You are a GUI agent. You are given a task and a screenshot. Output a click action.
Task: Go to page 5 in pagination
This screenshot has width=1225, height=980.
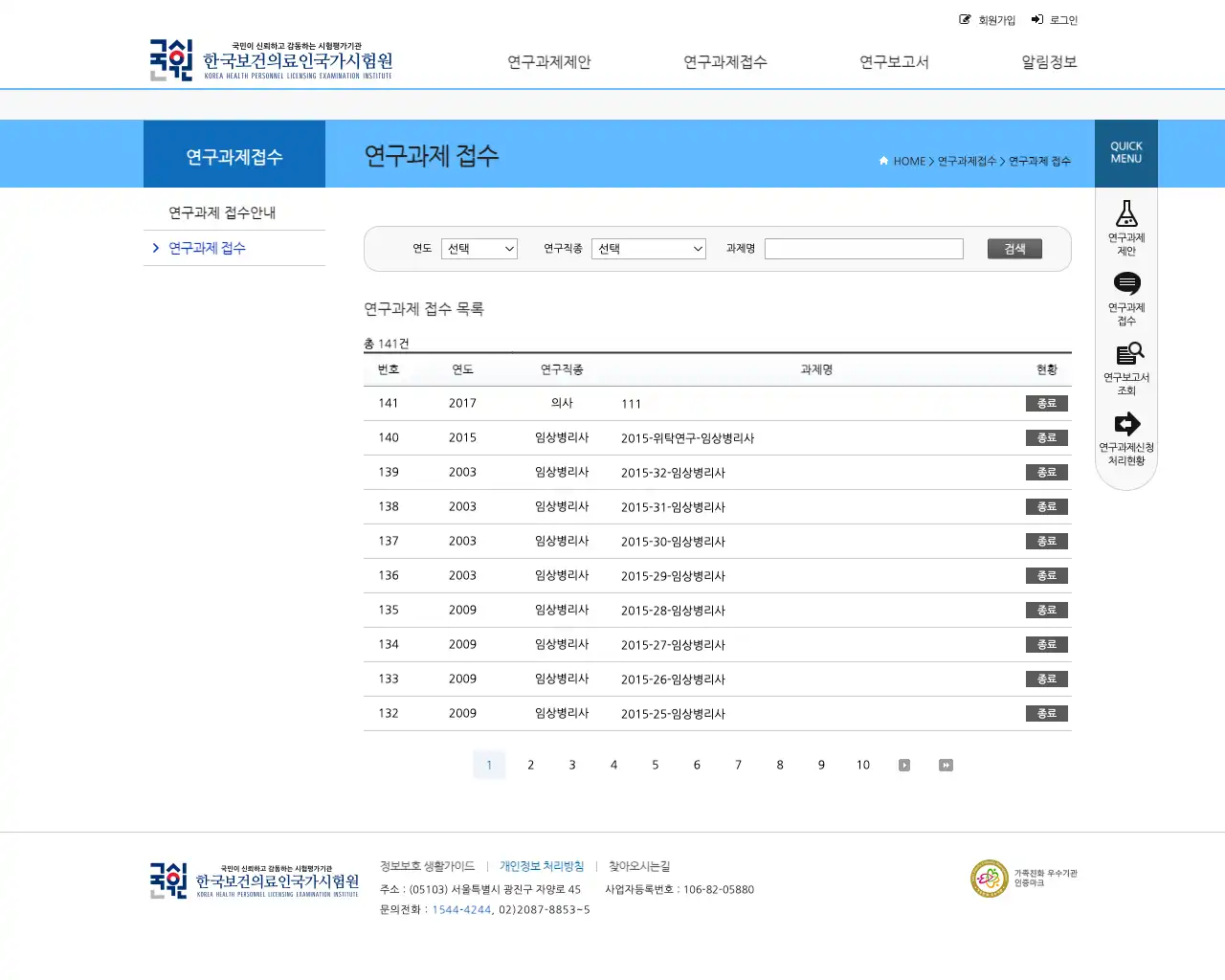655,765
